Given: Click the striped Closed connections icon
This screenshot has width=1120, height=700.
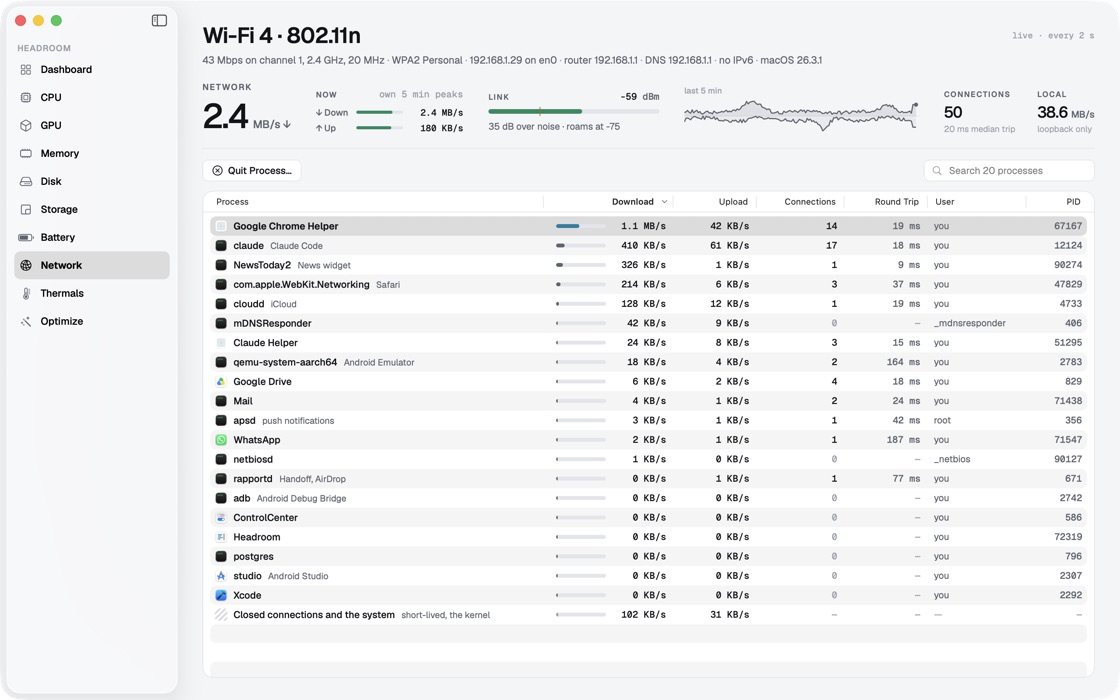Looking at the screenshot, I should [221, 614].
